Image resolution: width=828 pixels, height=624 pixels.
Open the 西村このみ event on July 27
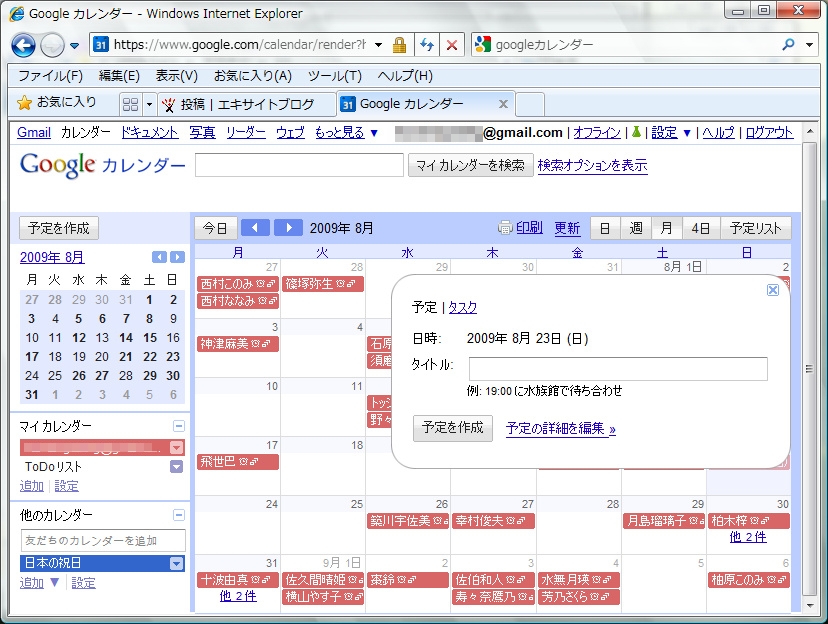238,284
